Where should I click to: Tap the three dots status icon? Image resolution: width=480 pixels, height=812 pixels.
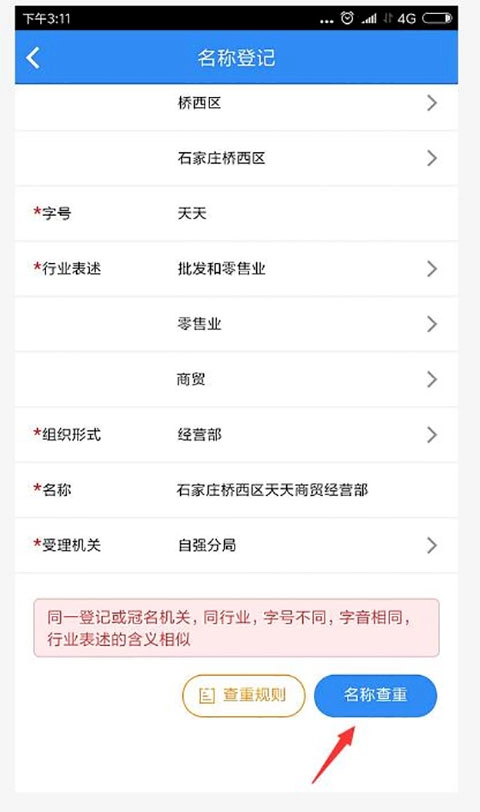click(x=327, y=22)
